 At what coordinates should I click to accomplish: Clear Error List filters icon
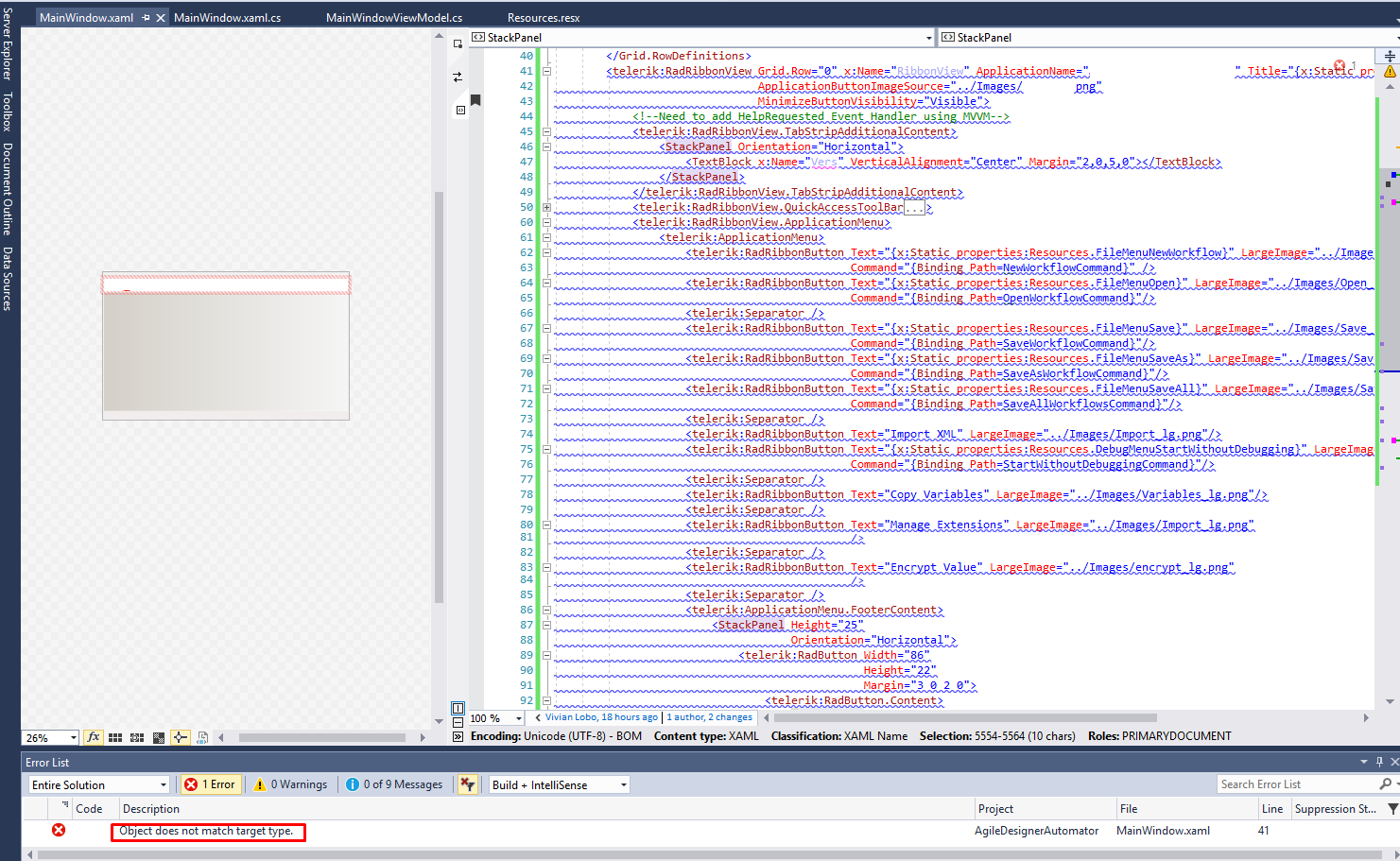pos(467,784)
